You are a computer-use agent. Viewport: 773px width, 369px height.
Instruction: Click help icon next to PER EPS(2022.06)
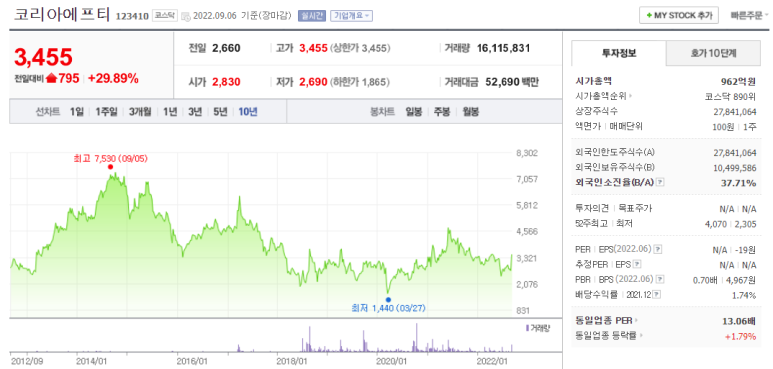pos(658,250)
